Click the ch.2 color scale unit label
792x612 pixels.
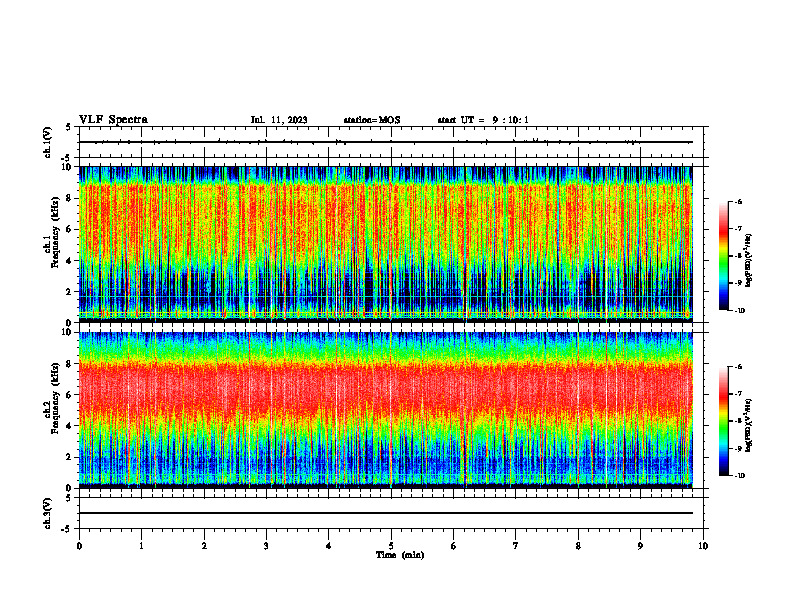pos(749,425)
